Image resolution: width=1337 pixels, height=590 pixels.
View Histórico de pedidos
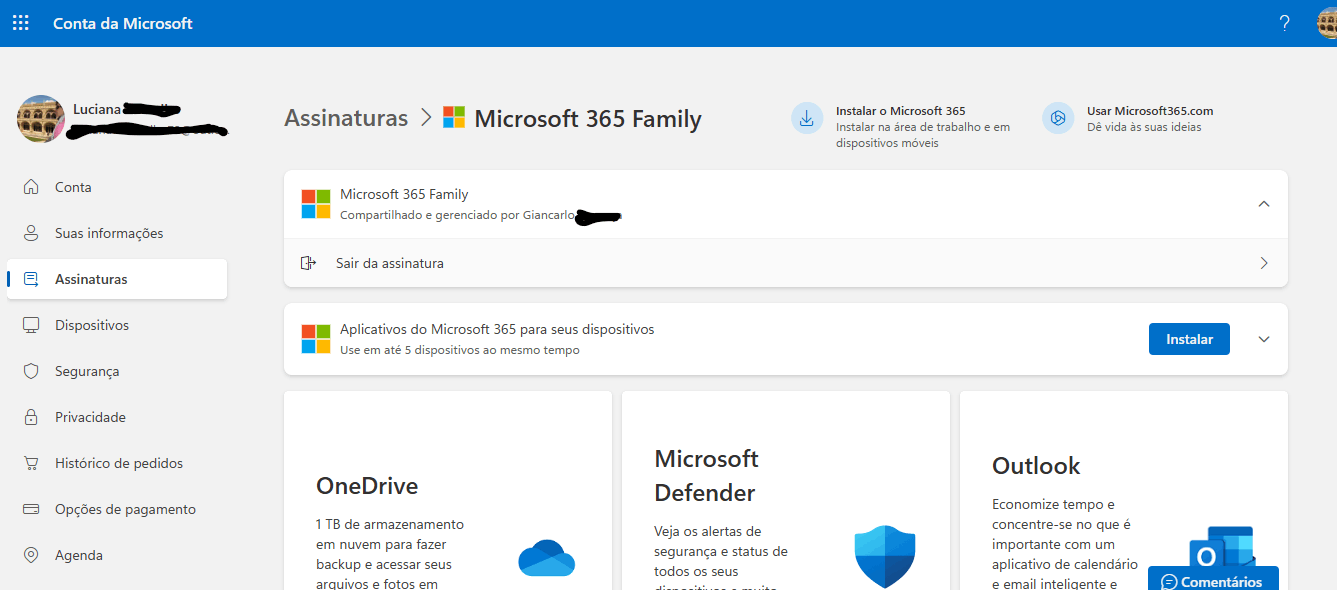tap(117, 463)
